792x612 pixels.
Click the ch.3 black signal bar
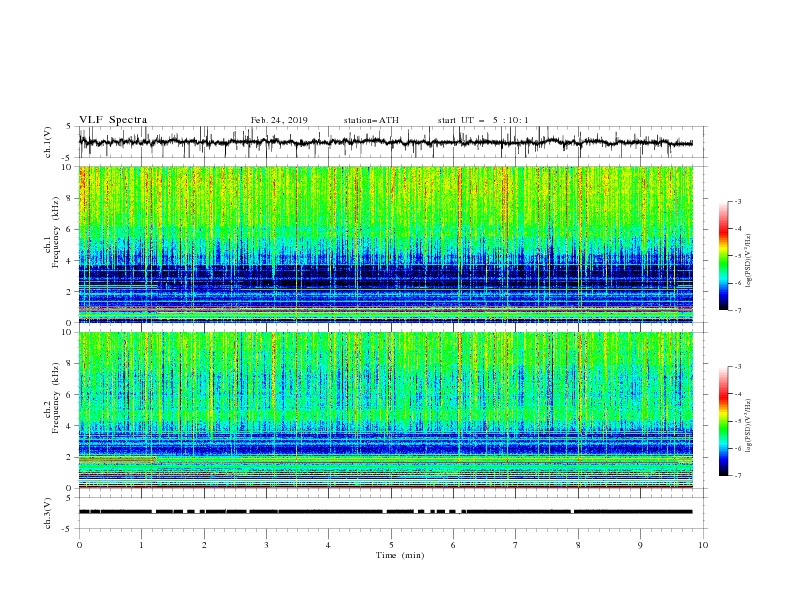click(385, 512)
